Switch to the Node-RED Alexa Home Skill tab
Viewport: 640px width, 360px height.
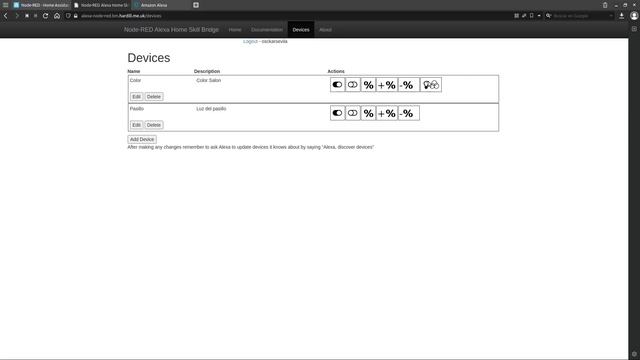click(x=101, y=5)
